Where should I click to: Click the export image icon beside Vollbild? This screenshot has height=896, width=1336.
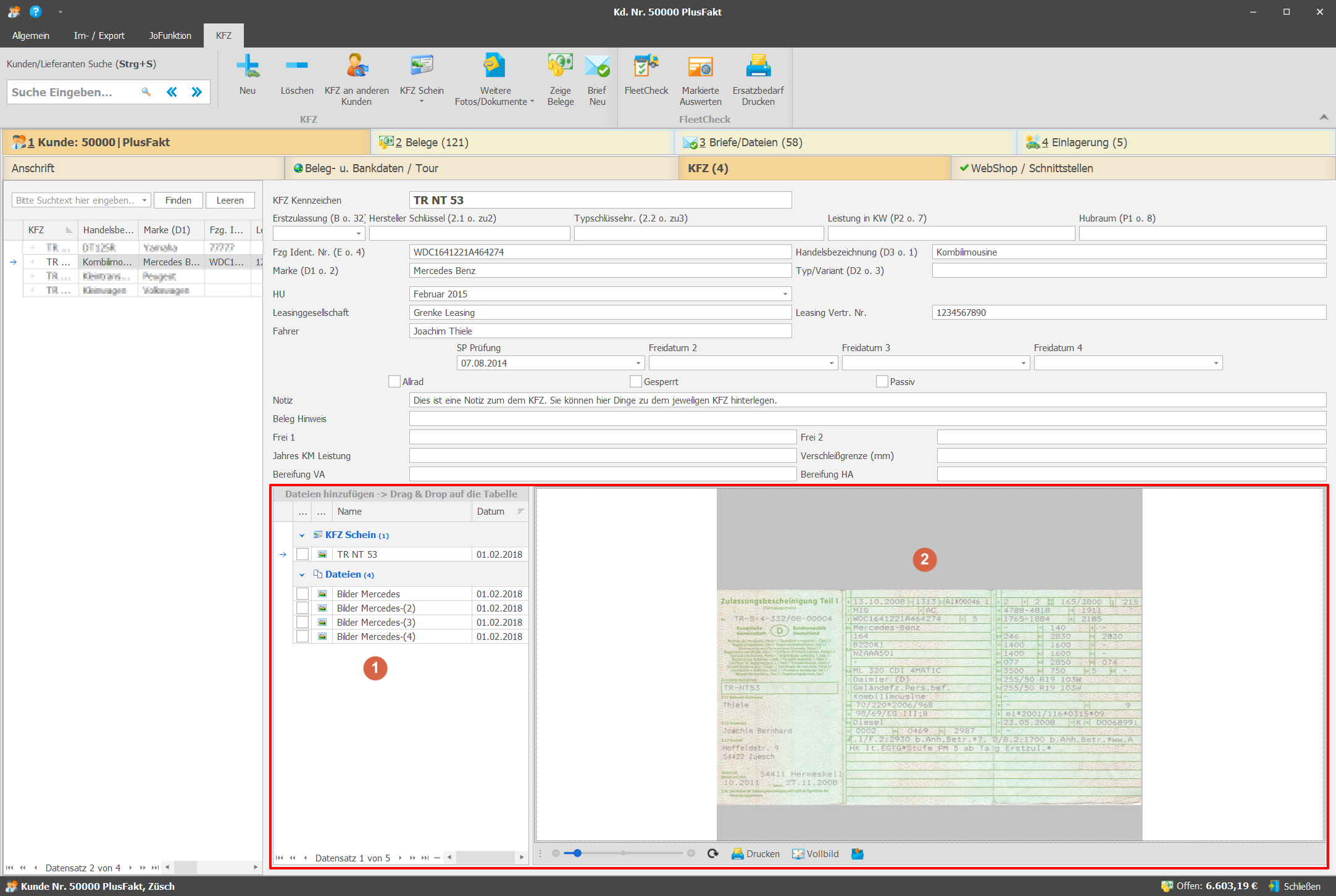point(858,853)
